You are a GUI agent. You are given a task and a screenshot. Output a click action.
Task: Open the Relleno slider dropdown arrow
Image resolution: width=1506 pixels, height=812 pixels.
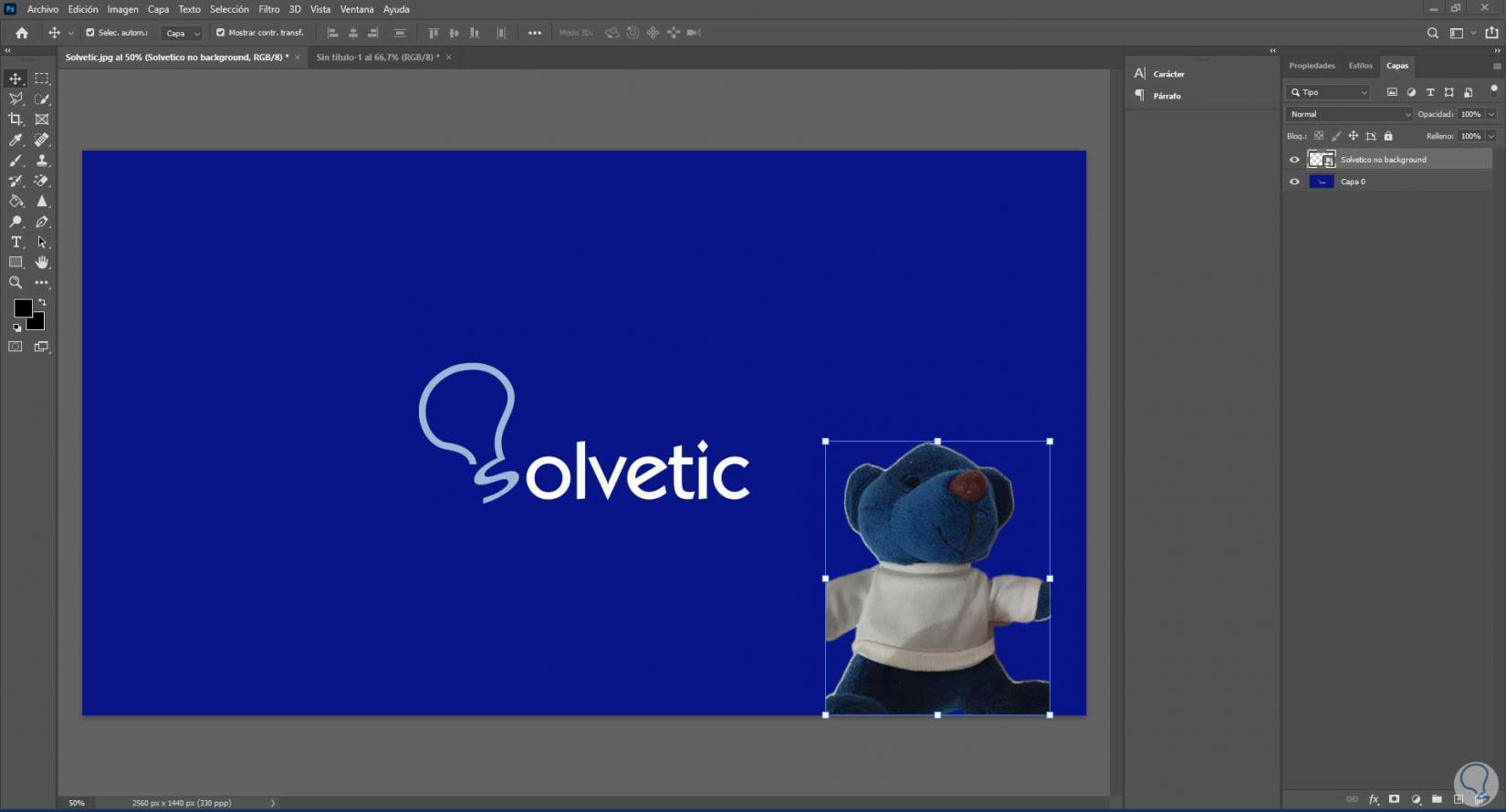pyautogui.click(x=1491, y=136)
